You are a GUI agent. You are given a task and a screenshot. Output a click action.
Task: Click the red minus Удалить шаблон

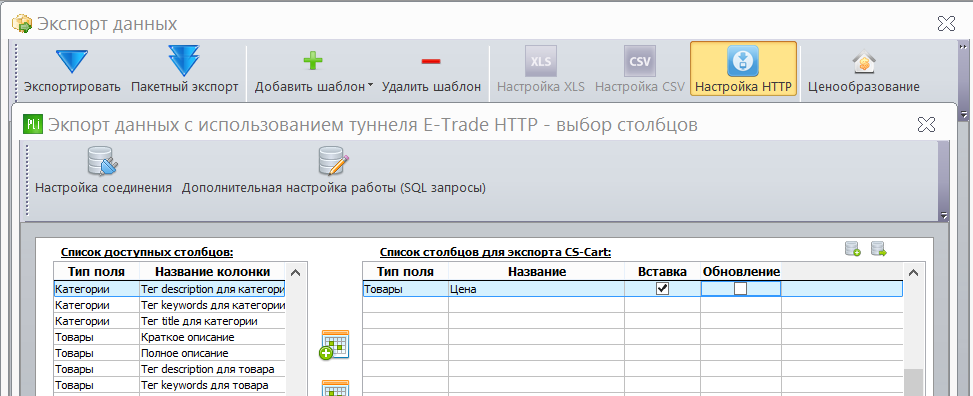pos(431,70)
